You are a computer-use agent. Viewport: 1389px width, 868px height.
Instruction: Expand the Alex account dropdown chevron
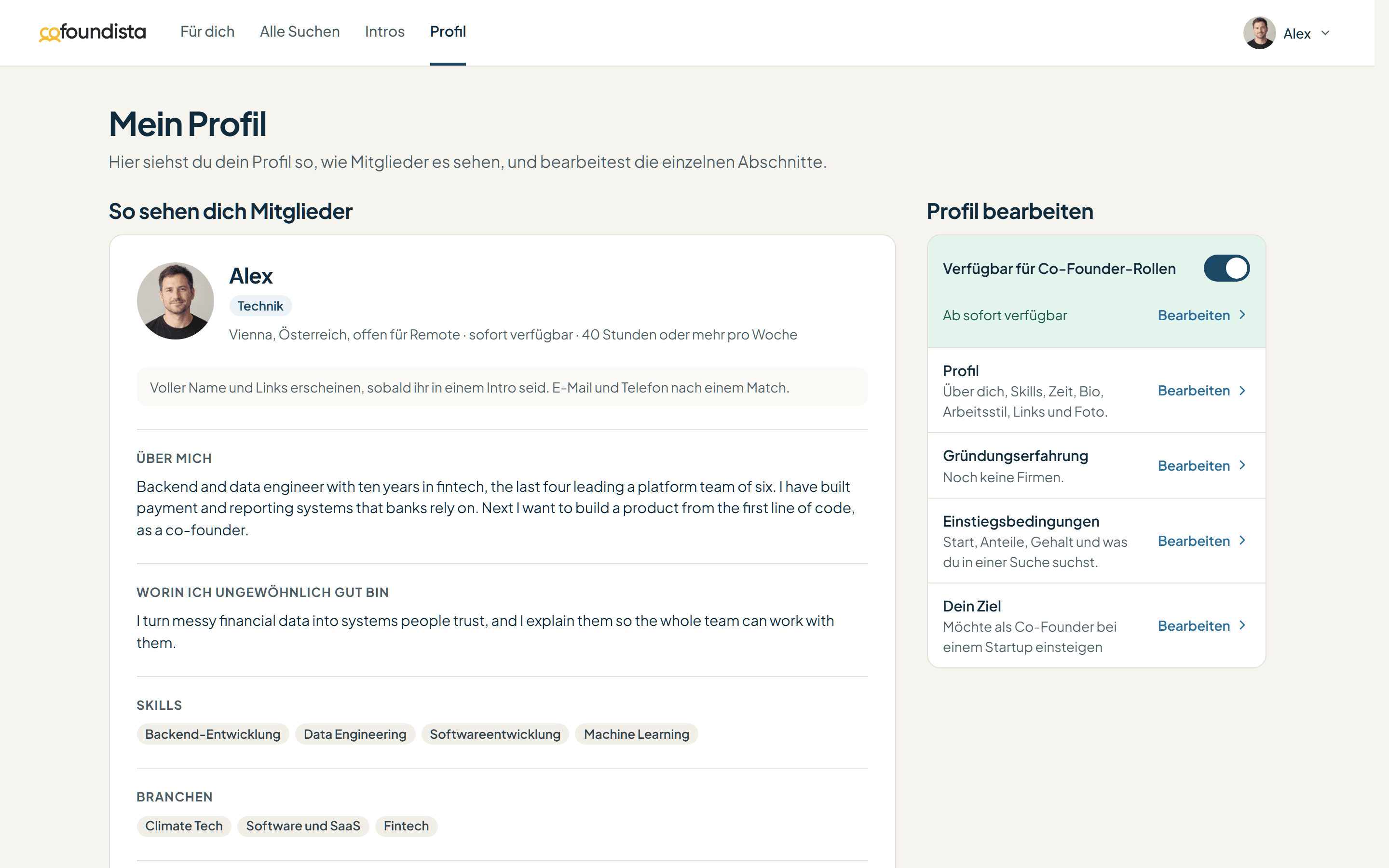click(x=1325, y=33)
